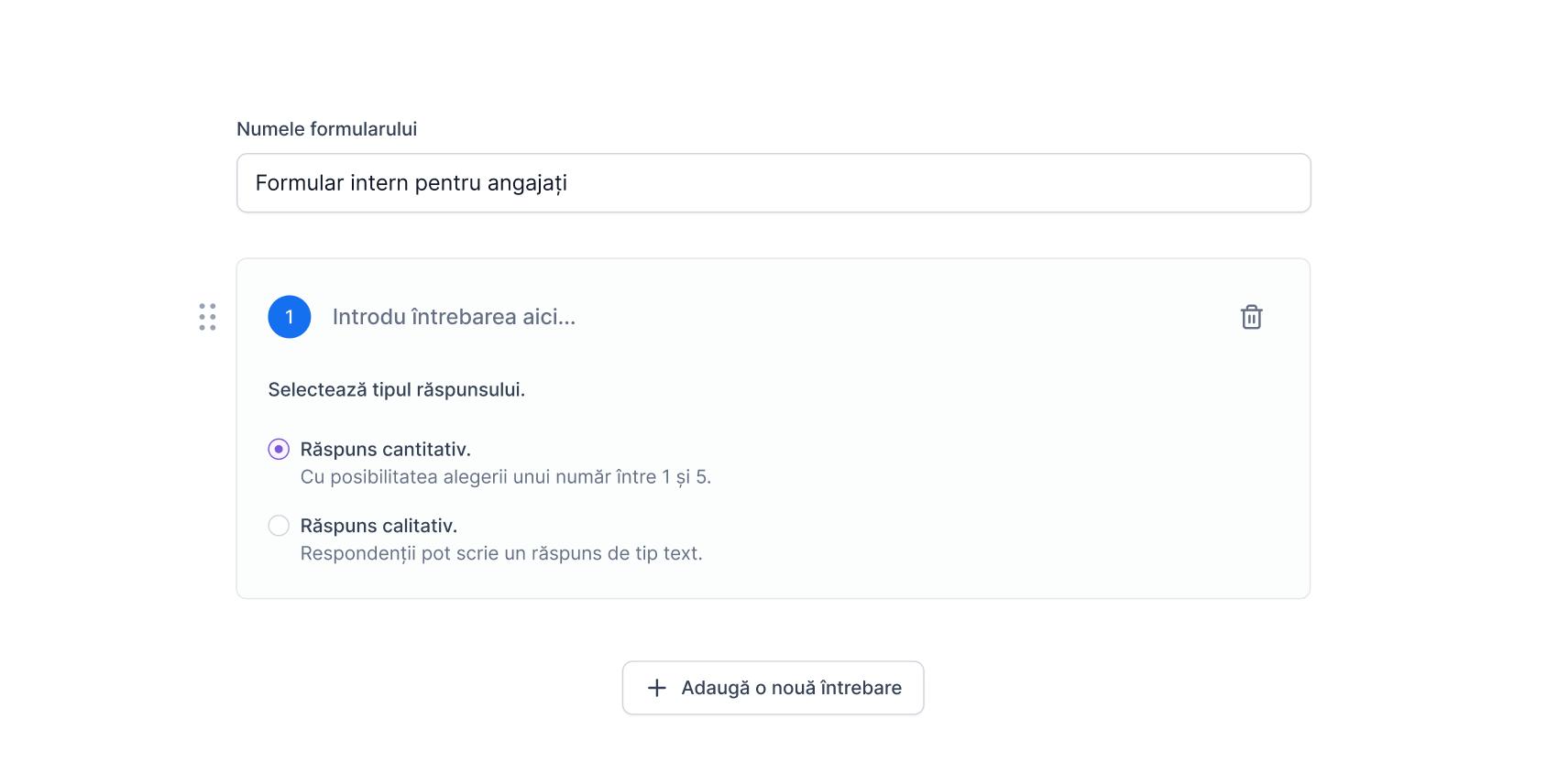Viewport: 1547px width, 784px height.
Task: Tap the circular question number indicator
Action: coord(289,317)
